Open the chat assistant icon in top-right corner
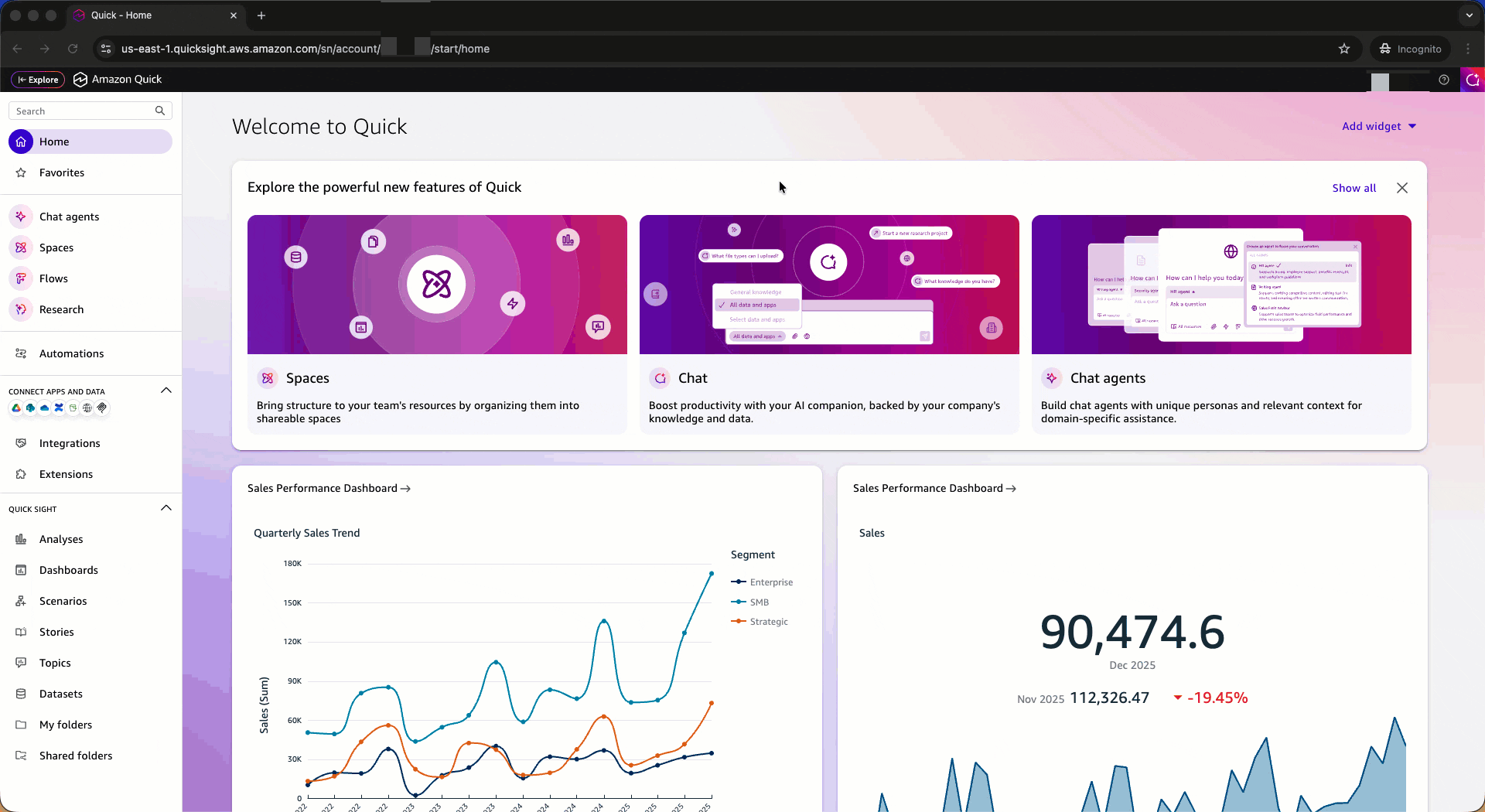This screenshot has width=1485, height=812. [1473, 80]
